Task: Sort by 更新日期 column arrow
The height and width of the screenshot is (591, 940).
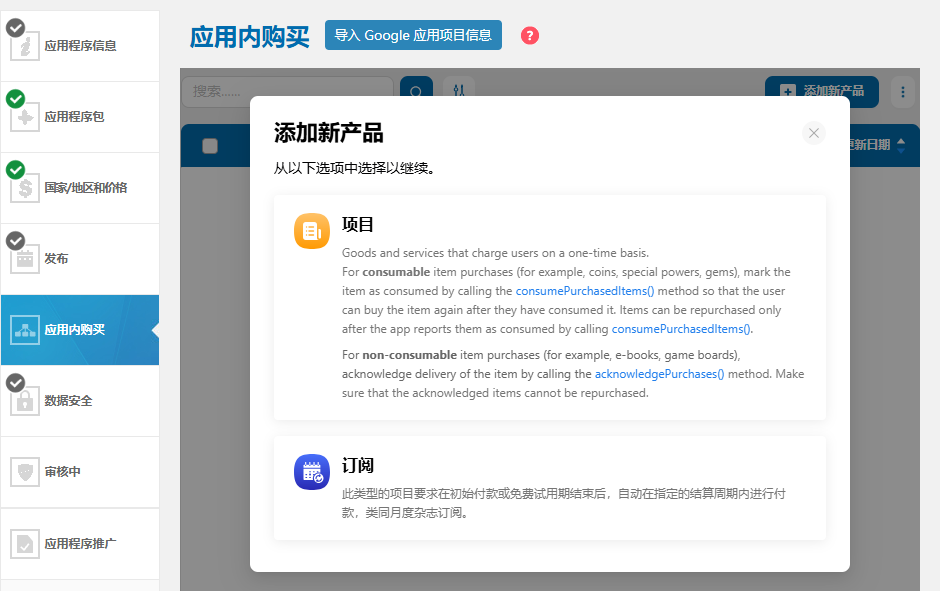Action: click(901, 145)
